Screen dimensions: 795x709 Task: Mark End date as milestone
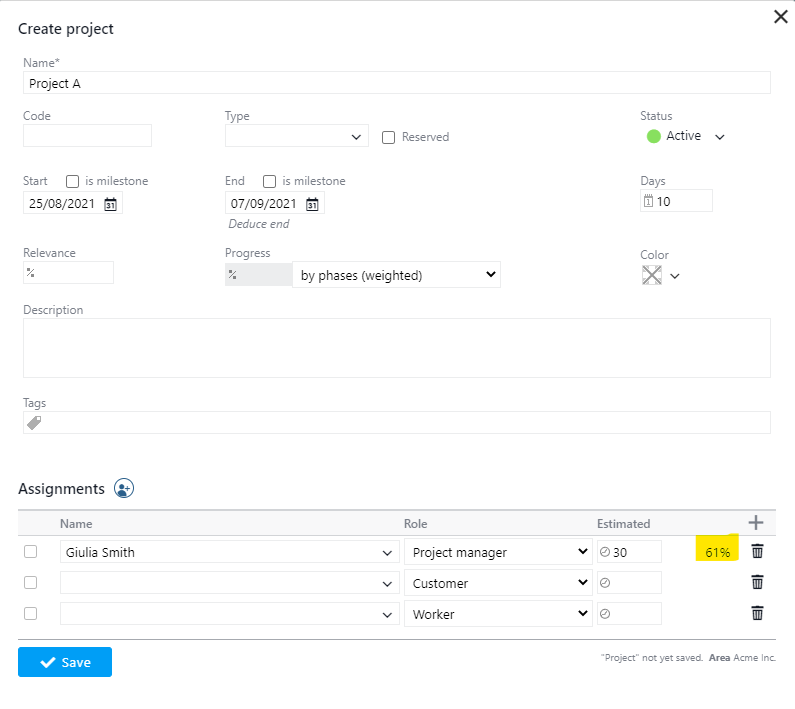coord(270,181)
